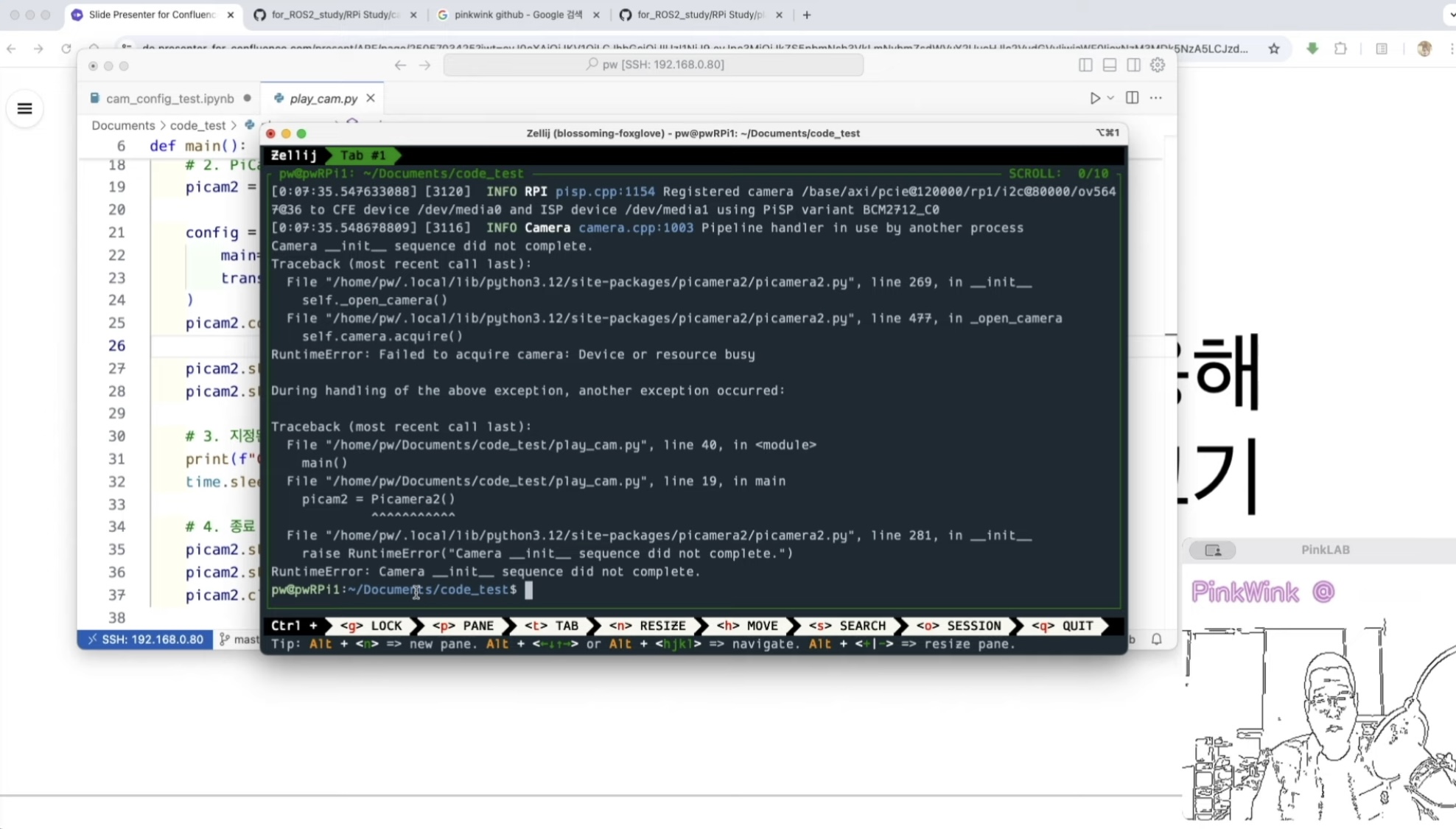Open the hamburger menu in the presenter
The height and width of the screenshot is (829, 1456).
click(x=24, y=109)
